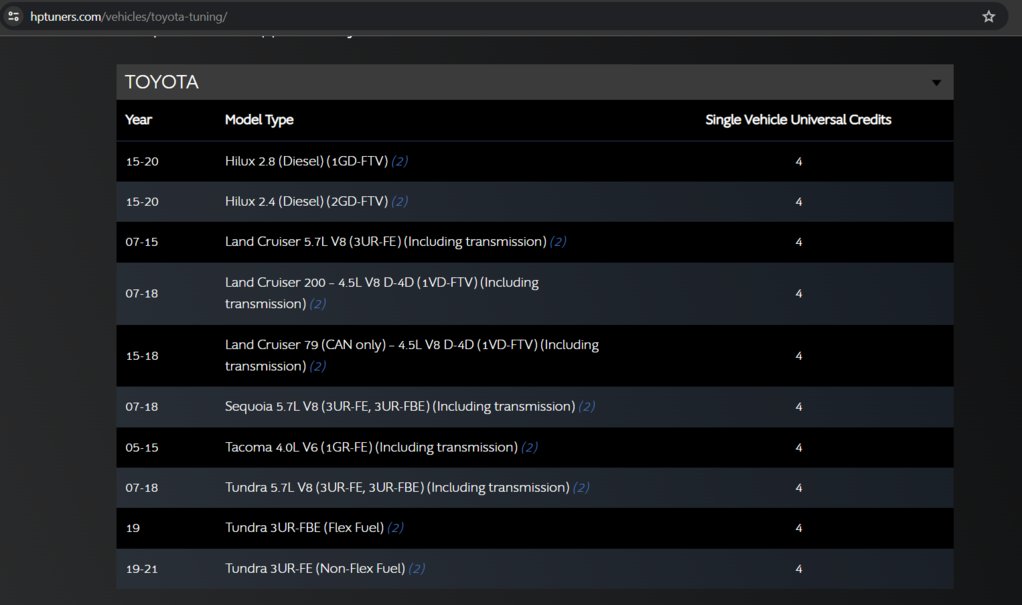The width and height of the screenshot is (1022, 605).
Task: Open footnote (2) on Tundra 3UR-FBE Flex Fuel row
Action: pyautogui.click(x=395, y=527)
